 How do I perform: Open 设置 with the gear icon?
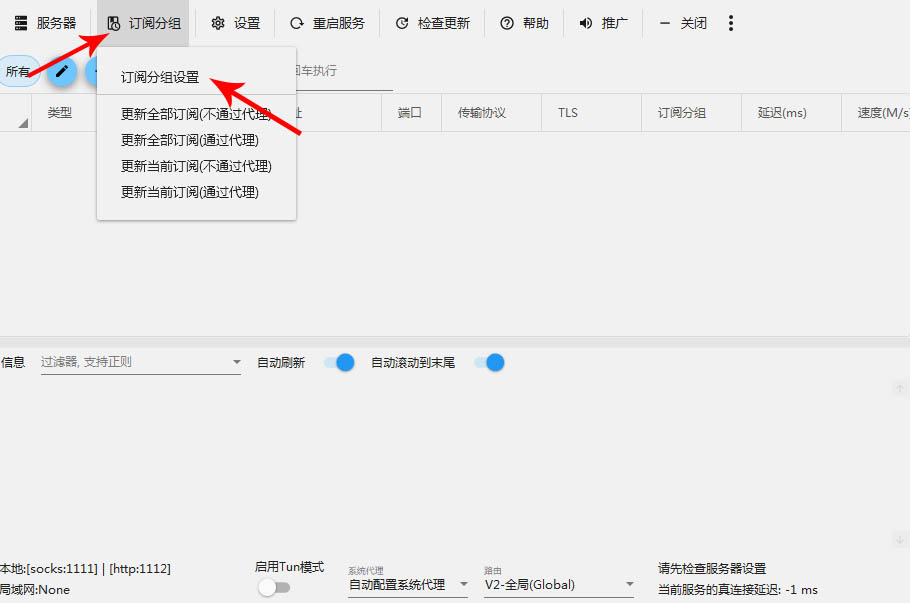point(218,23)
